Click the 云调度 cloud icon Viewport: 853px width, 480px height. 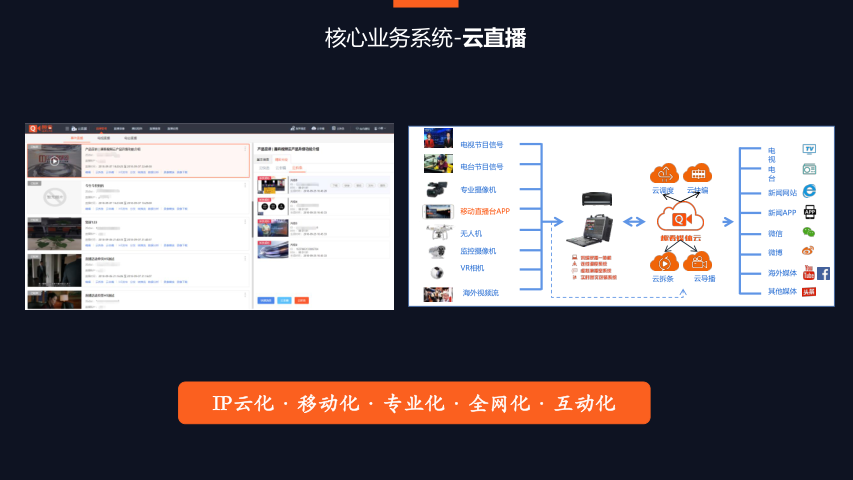(663, 173)
